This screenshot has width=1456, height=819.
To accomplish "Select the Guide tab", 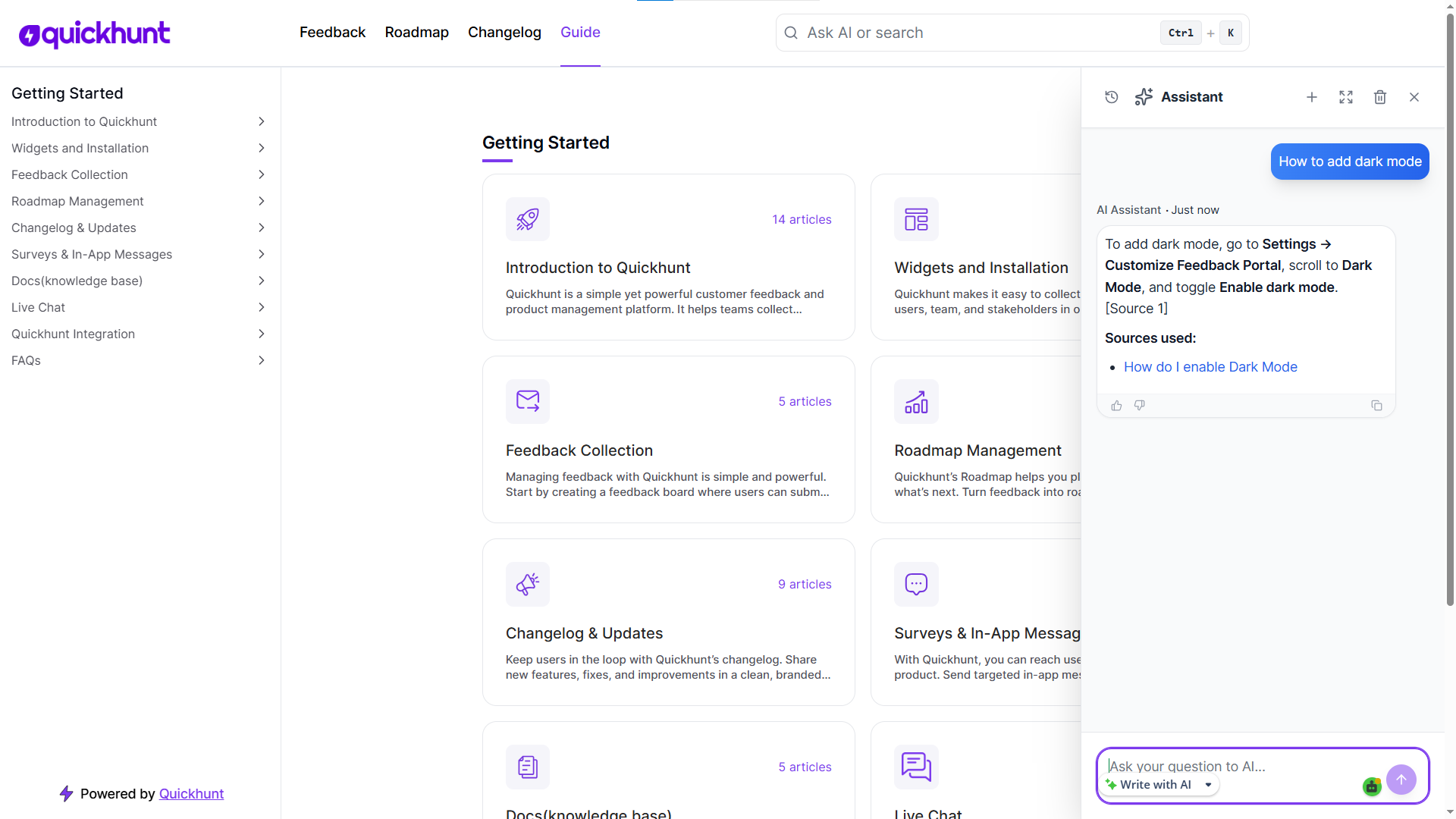I will (x=580, y=32).
